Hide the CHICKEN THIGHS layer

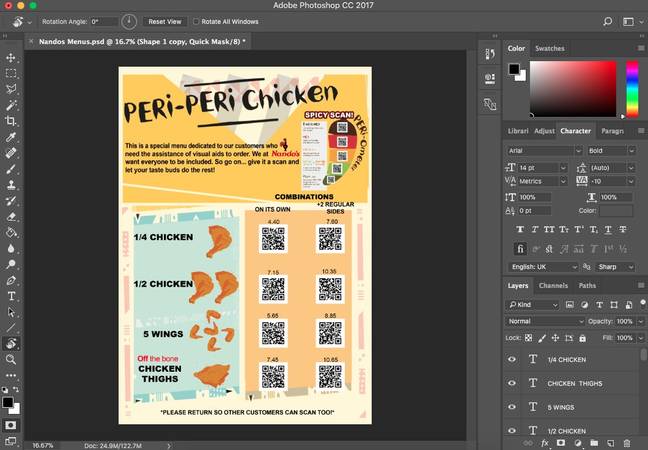click(x=512, y=383)
